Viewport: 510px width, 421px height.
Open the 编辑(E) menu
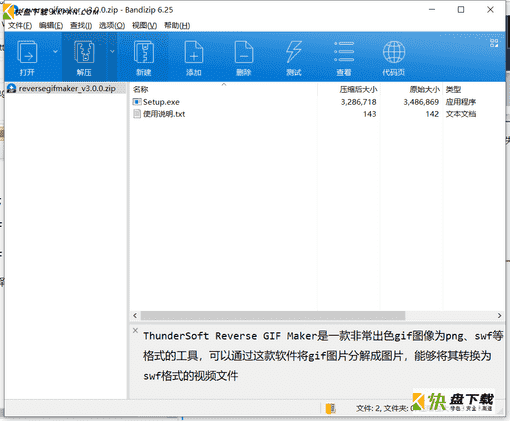click(x=51, y=26)
